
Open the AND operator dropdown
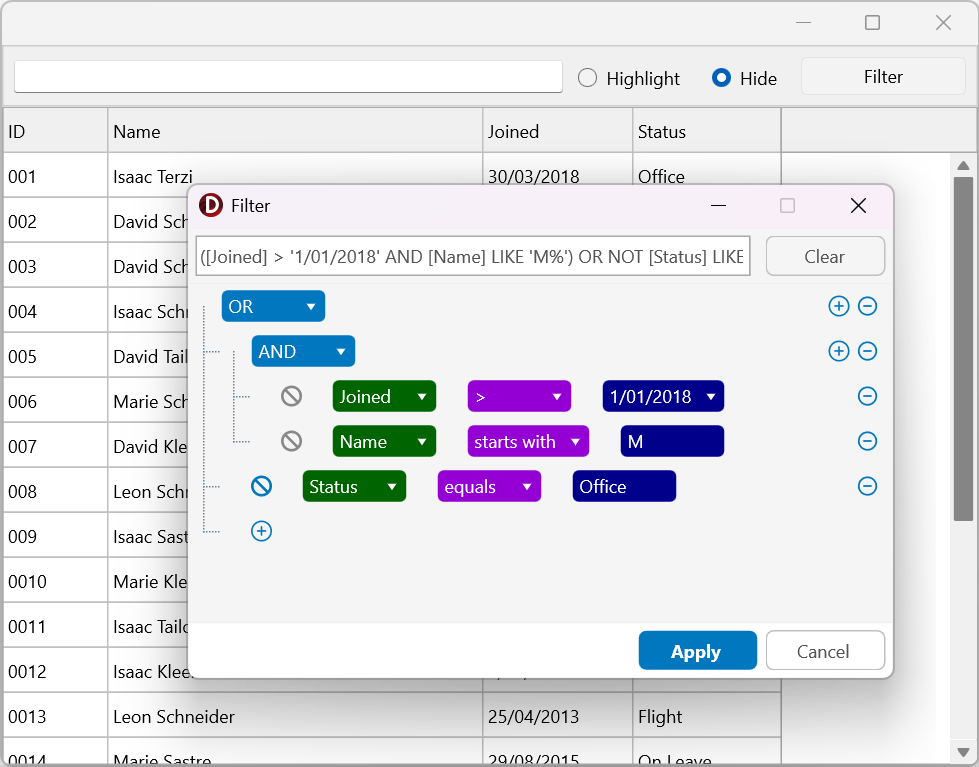pos(303,351)
